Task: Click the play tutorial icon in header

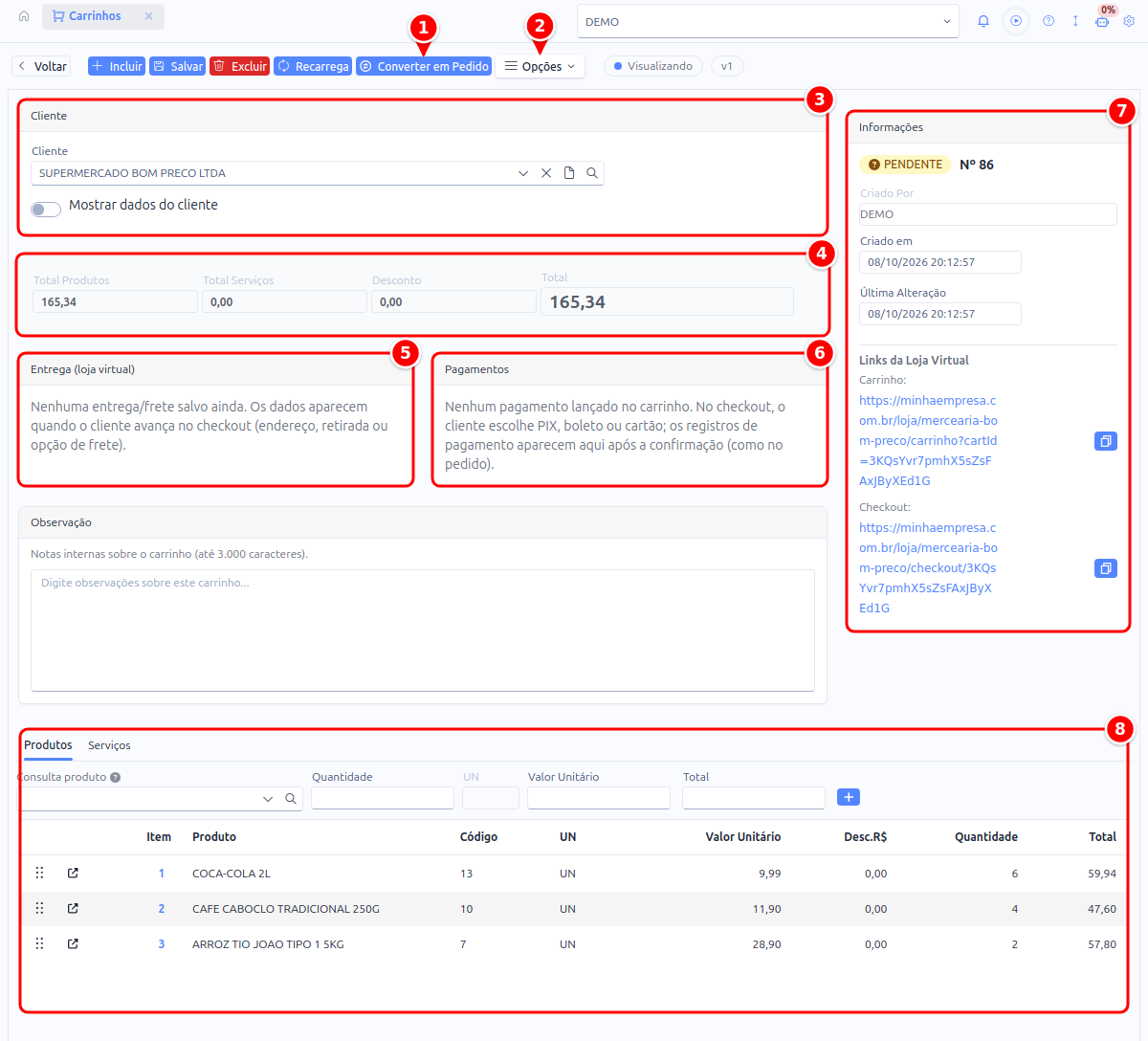Action: 1016,21
